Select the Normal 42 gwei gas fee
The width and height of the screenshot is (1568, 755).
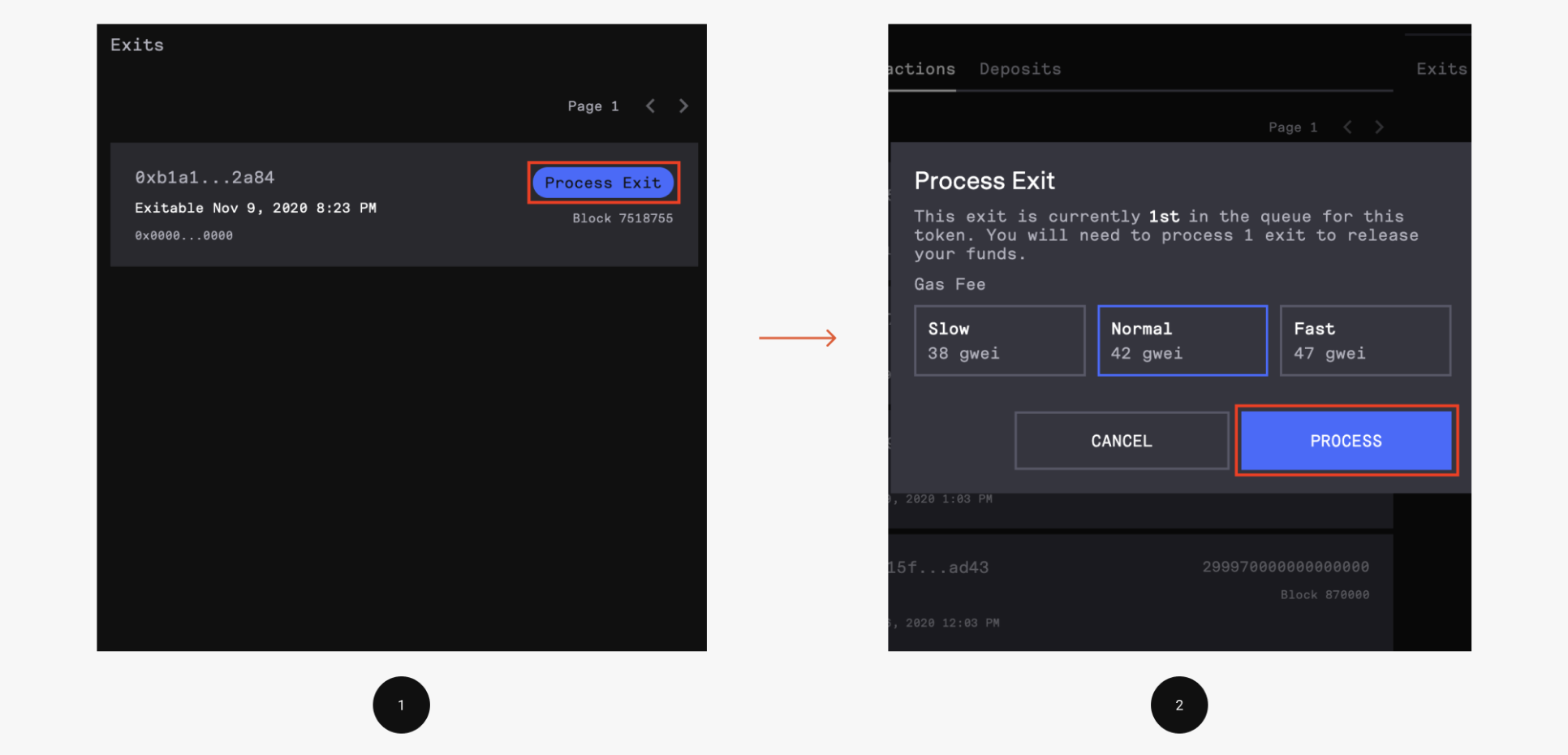[1182, 341]
